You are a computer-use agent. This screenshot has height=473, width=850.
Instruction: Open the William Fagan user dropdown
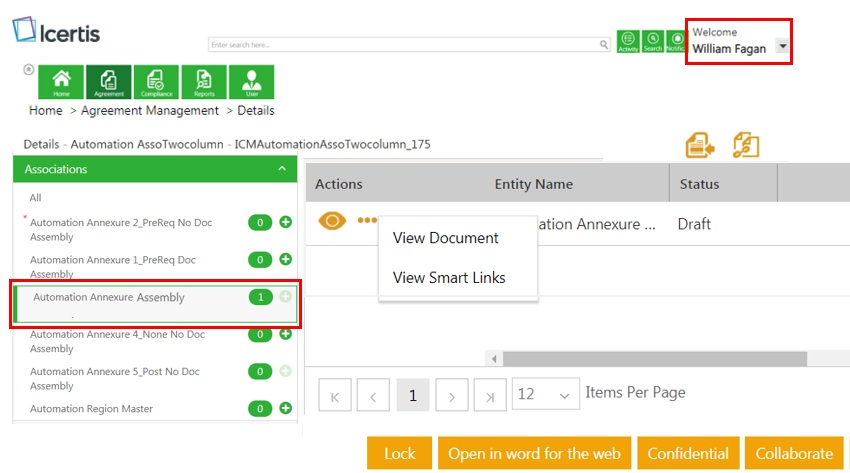point(782,47)
